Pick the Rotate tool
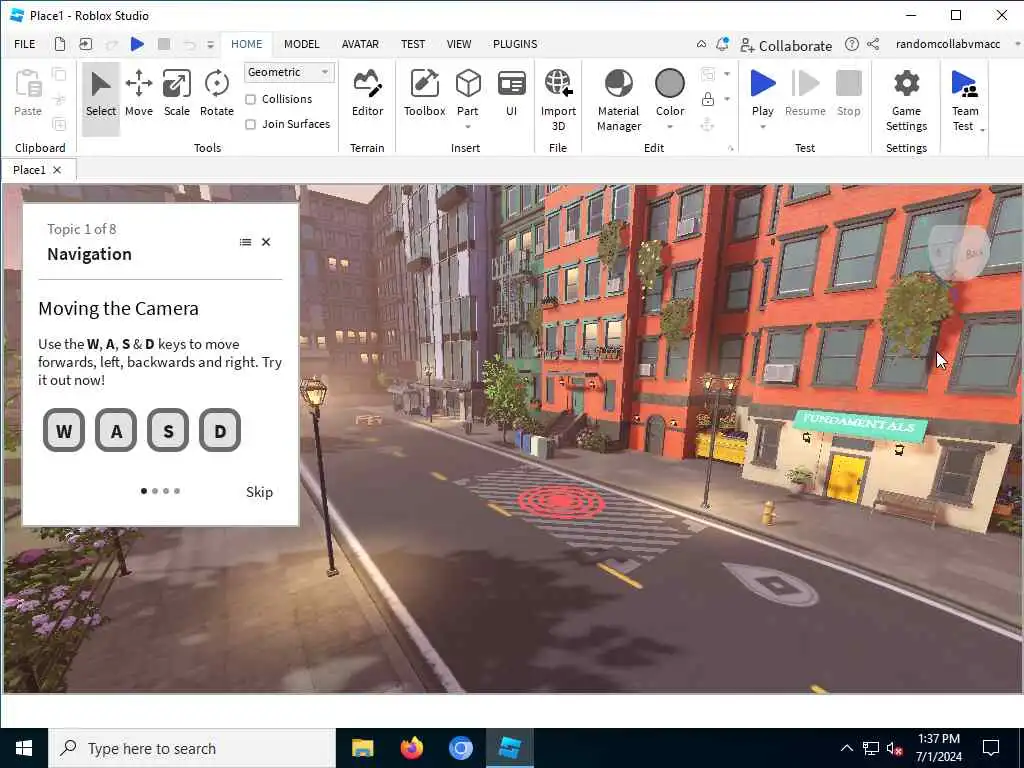This screenshot has width=1024, height=768. pos(217,95)
